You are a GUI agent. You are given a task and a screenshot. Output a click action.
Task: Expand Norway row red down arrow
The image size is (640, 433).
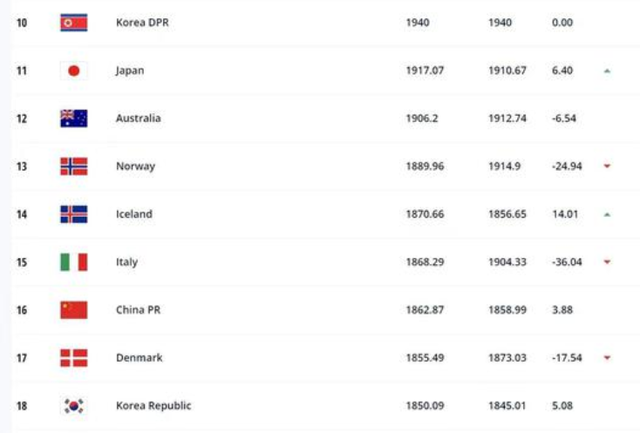pyautogui.click(x=607, y=167)
